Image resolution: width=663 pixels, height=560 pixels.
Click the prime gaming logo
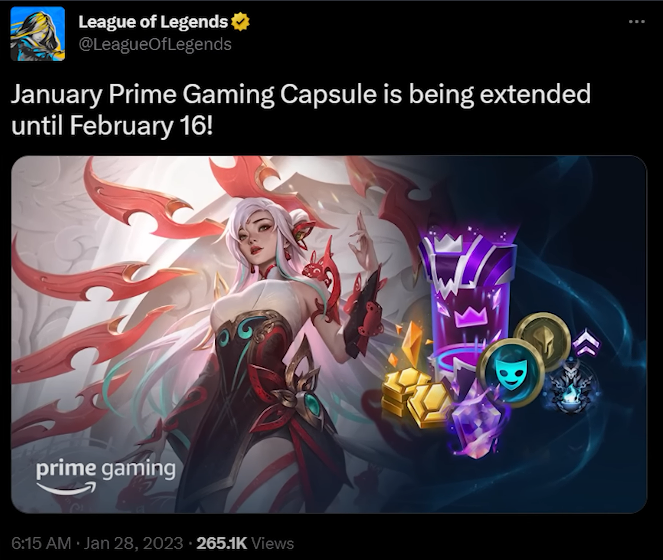106,477
